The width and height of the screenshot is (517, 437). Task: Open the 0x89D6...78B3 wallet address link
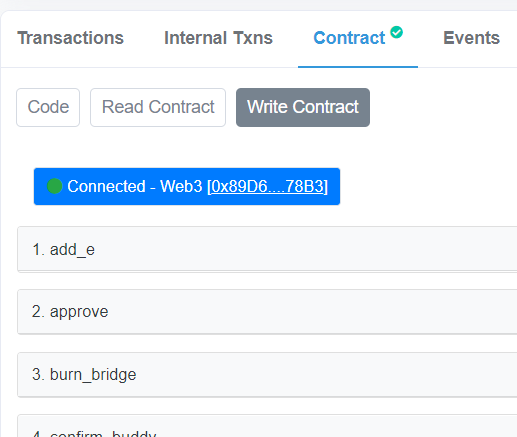pyautogui.click(x=268, y=186)
